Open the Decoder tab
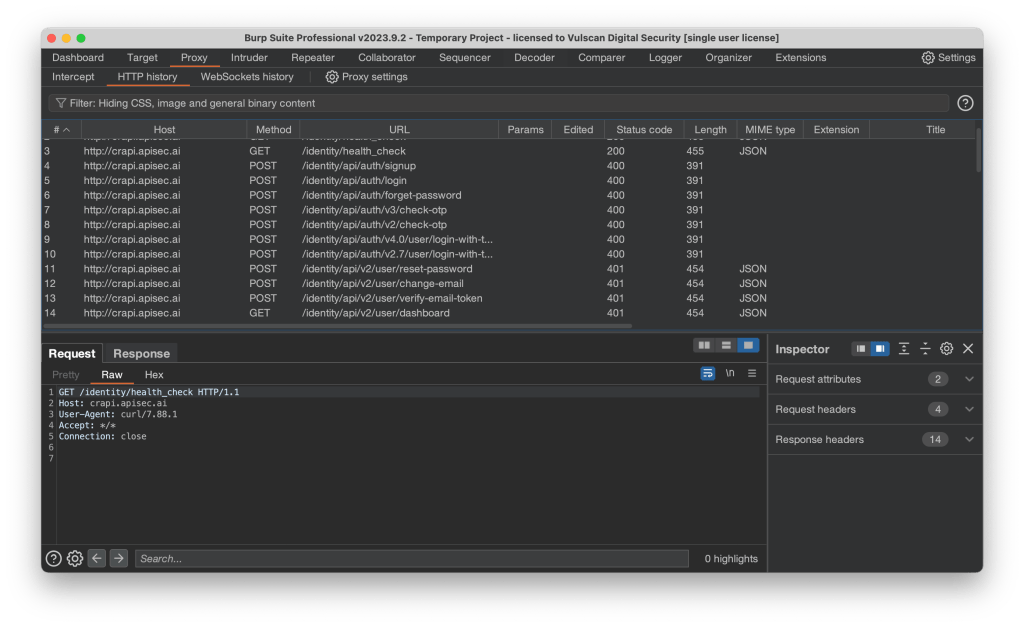 [534, 57]
